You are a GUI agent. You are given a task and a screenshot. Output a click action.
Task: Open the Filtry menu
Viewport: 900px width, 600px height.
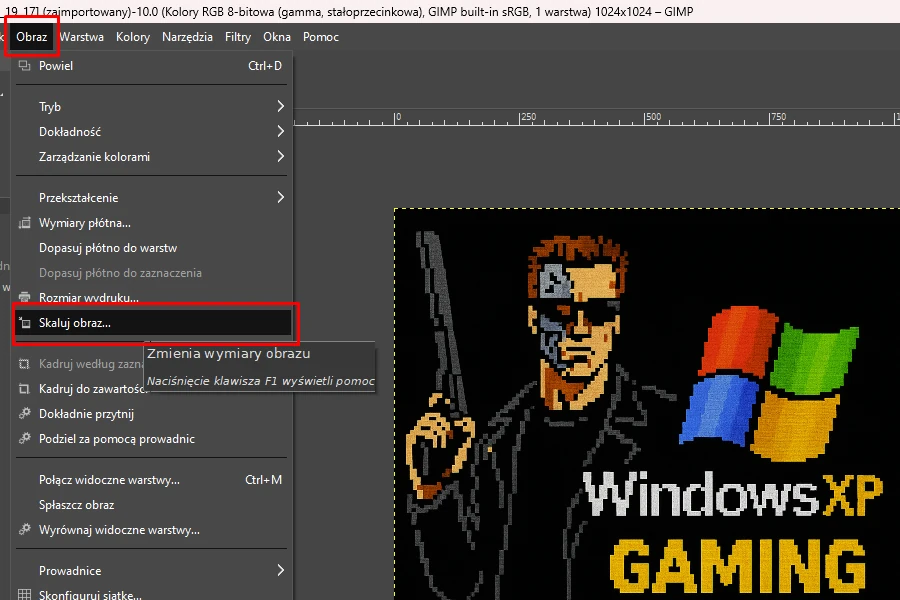[238, 37]
